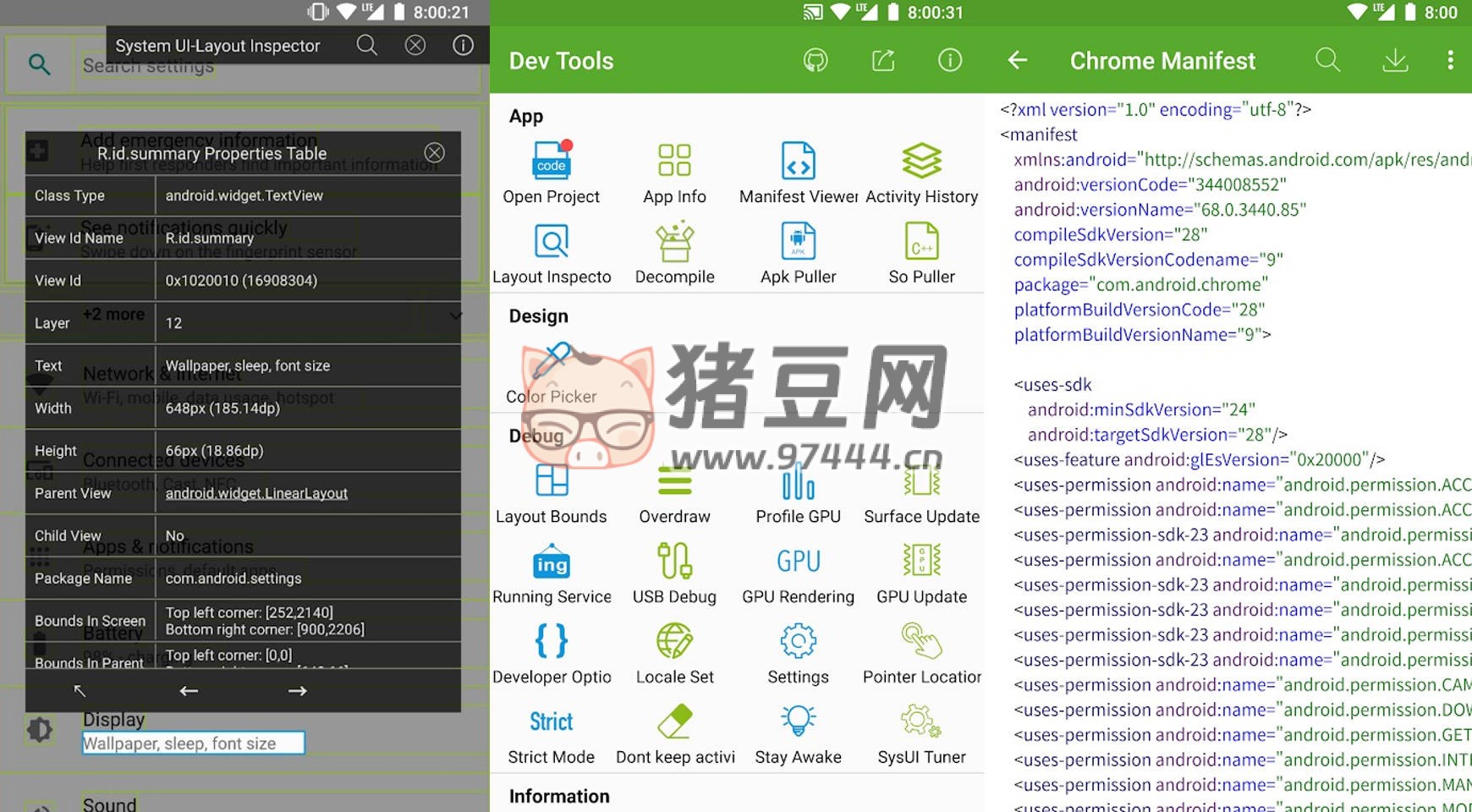
Task: Open android.widget.LinearLayout parent view link
Action: click(256, 493)
